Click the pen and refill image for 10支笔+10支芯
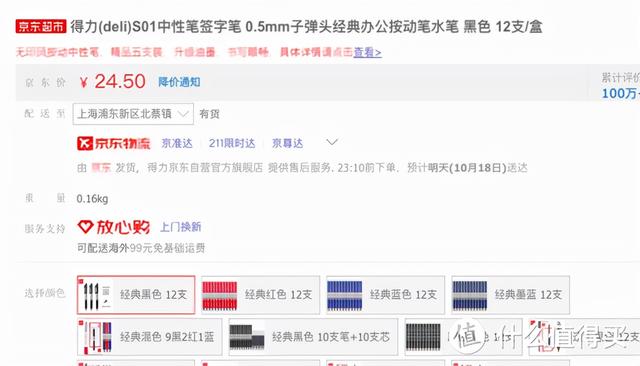Viewport: 640px width, 366px height. pos(247,337)
